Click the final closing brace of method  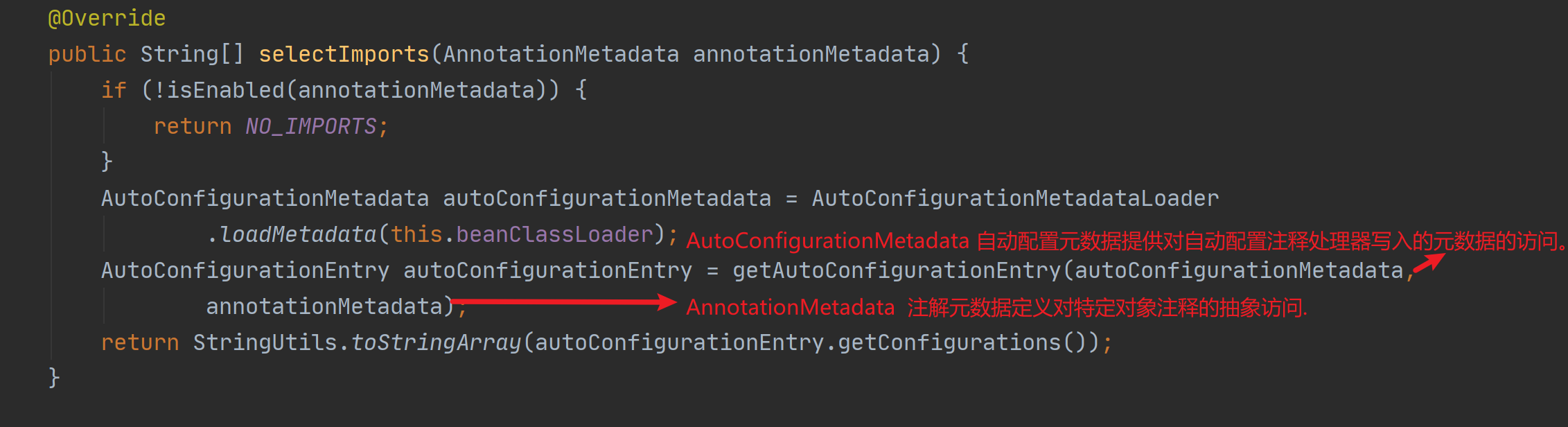pos(54,378)
